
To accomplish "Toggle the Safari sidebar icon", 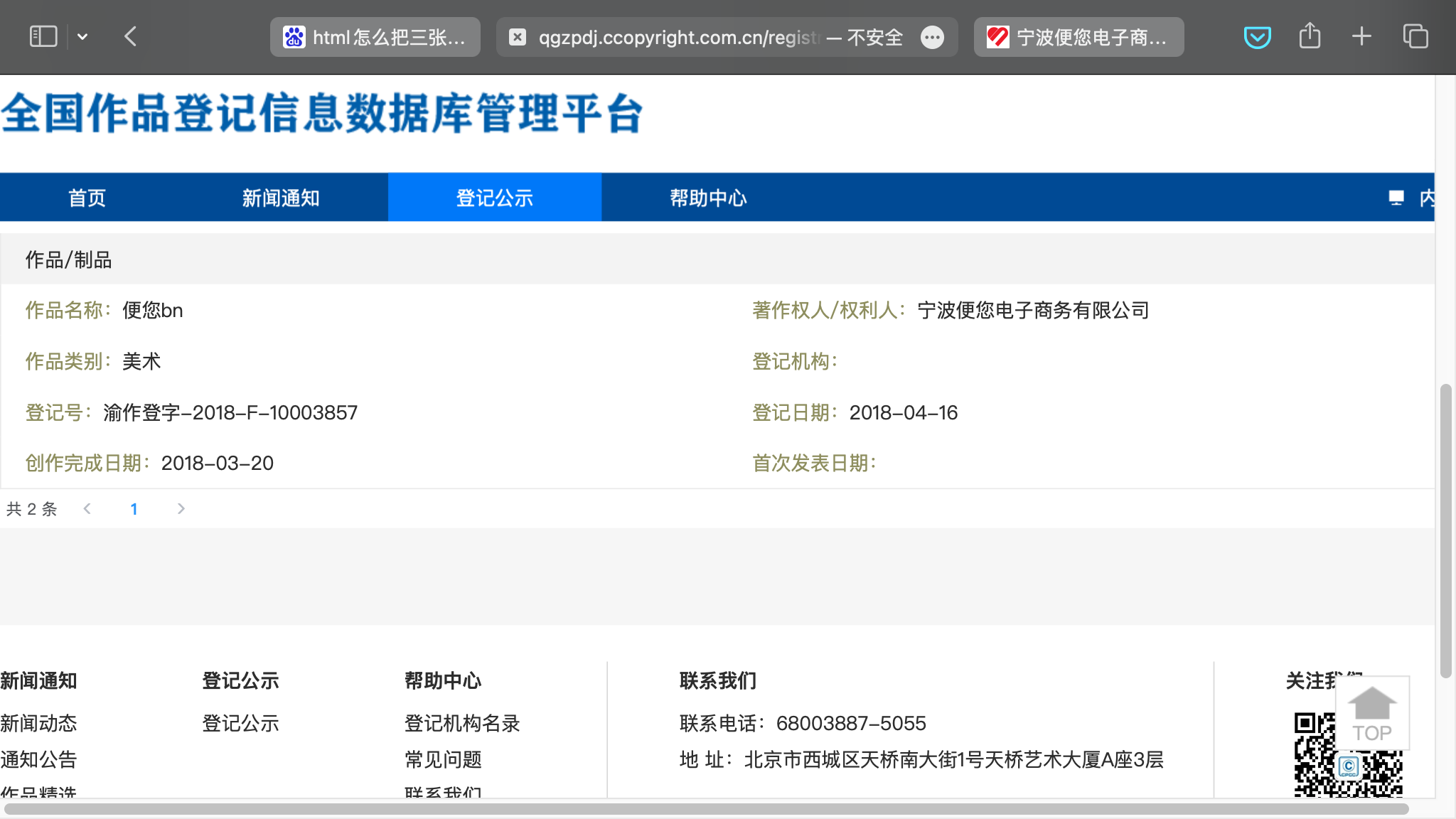I will point(43,37).
